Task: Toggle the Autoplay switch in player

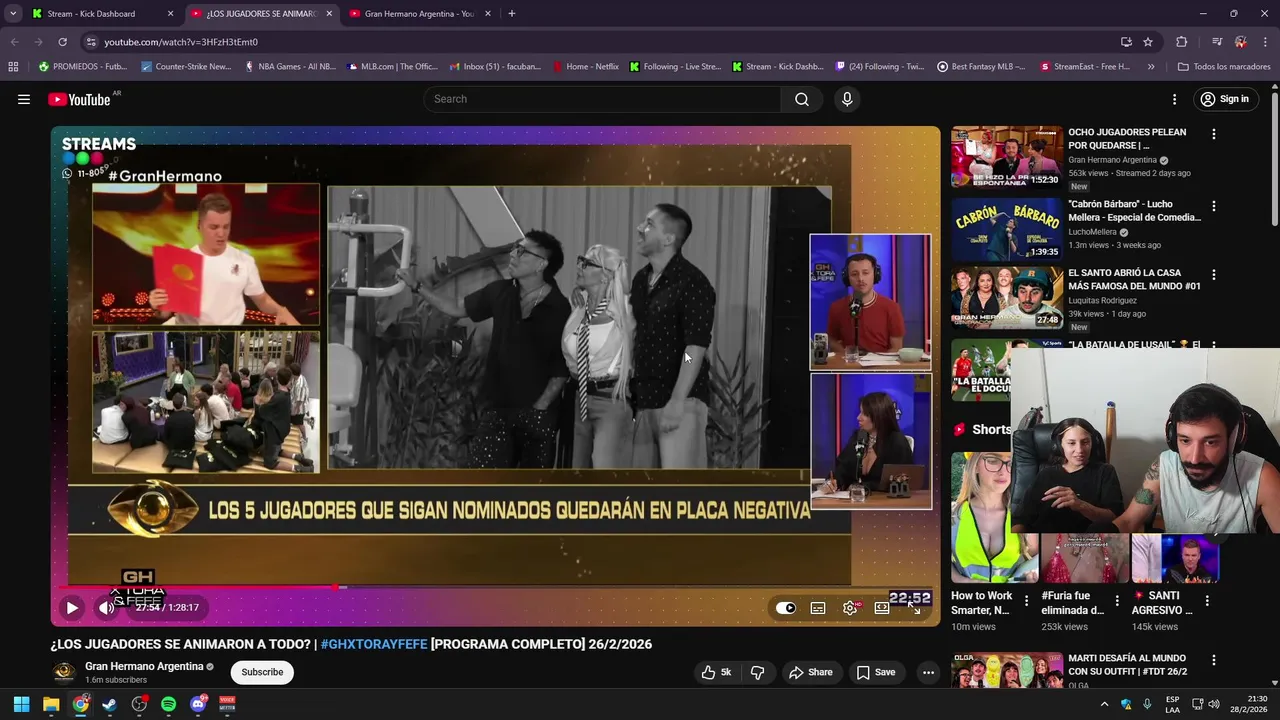Action: click(786, 607)
